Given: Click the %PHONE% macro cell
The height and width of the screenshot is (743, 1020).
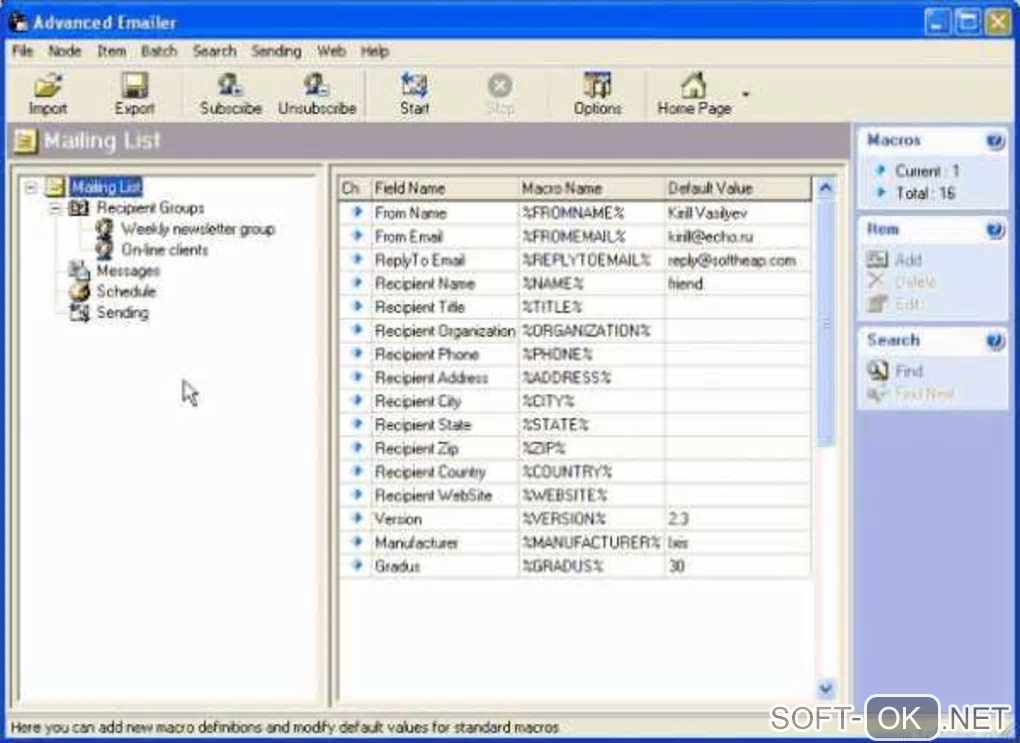Looking at the screenshot, I should (591, 354).
